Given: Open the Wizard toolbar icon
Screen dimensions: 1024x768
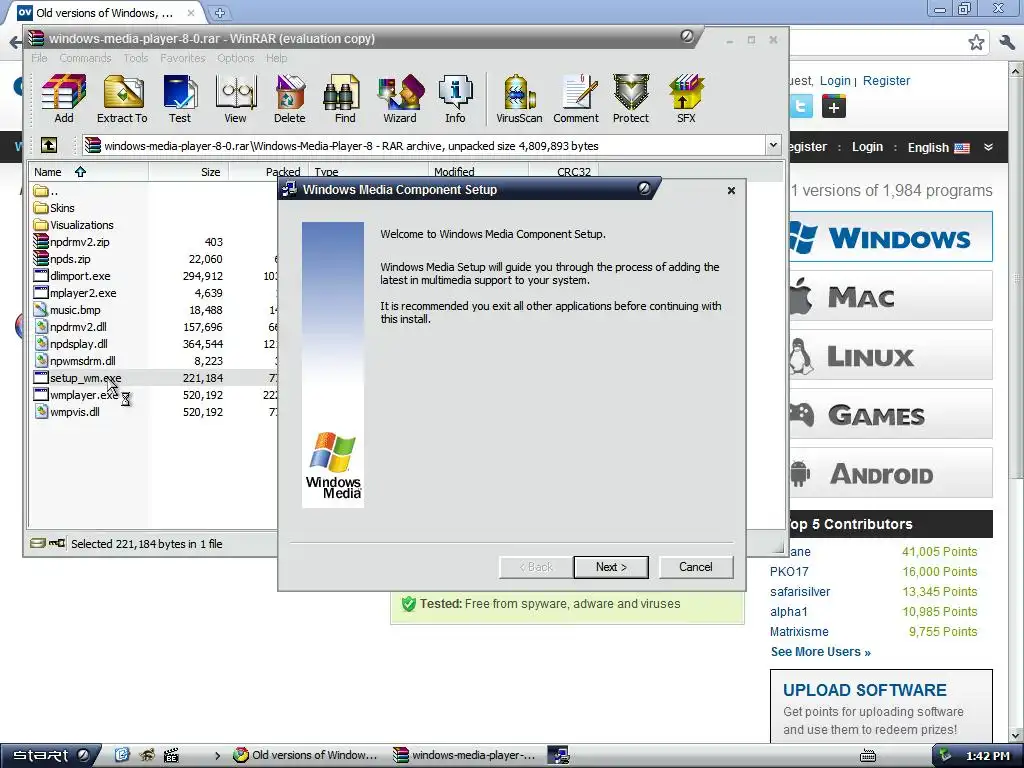Looking at the screenshot, I should [x=400, y=99].
